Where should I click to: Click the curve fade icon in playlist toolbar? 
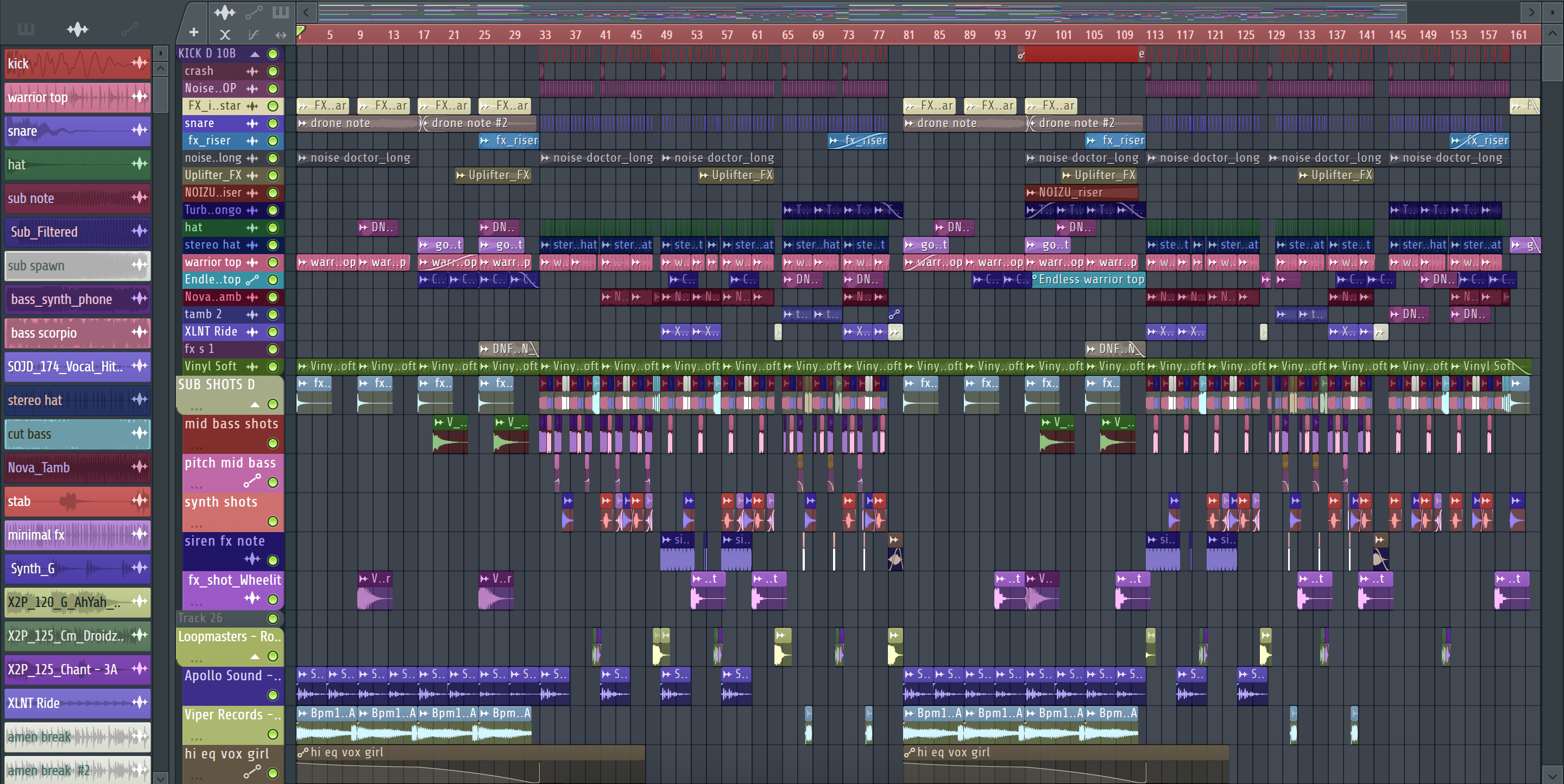253,35
